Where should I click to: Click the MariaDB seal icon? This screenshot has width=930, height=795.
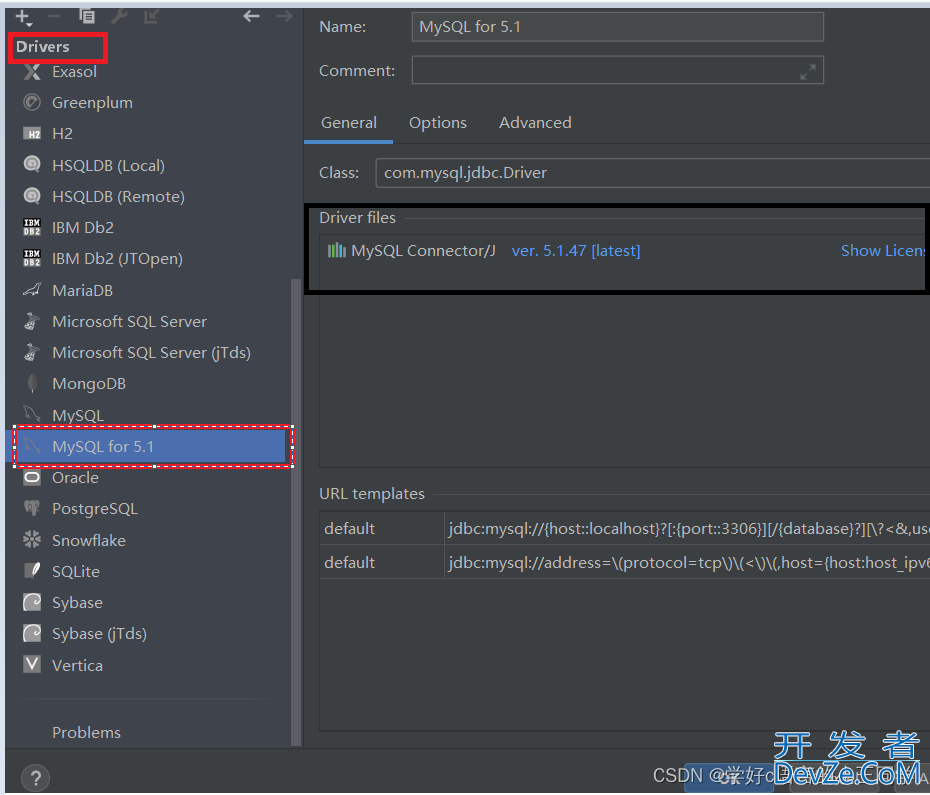pyautogui.click(x=32, y=290)
